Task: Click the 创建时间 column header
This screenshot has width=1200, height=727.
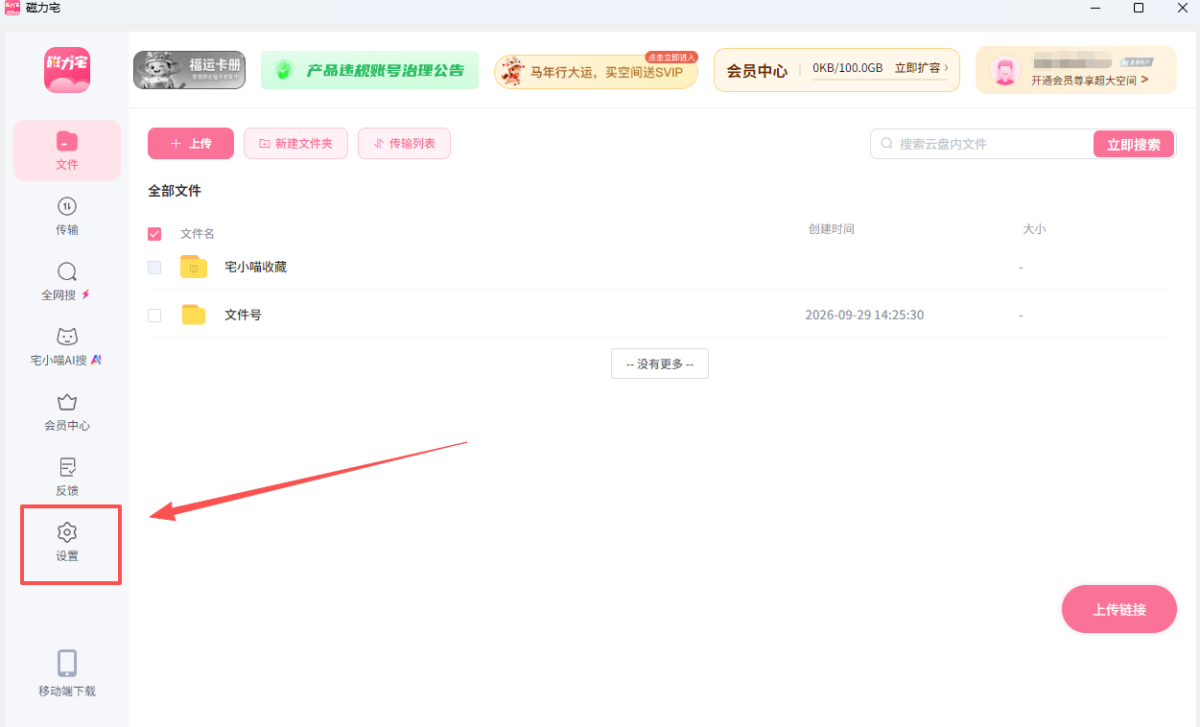Action: [831, 229]
